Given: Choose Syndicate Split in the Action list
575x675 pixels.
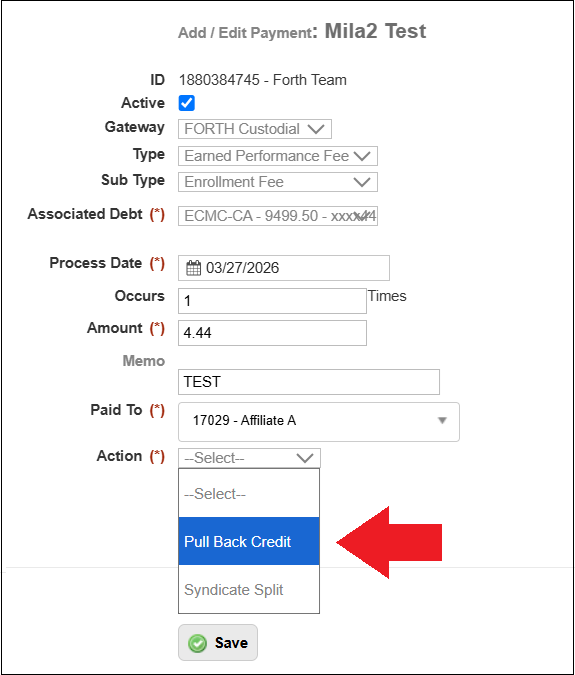Looking at the screenshot, I should click(x=249, y=589).
